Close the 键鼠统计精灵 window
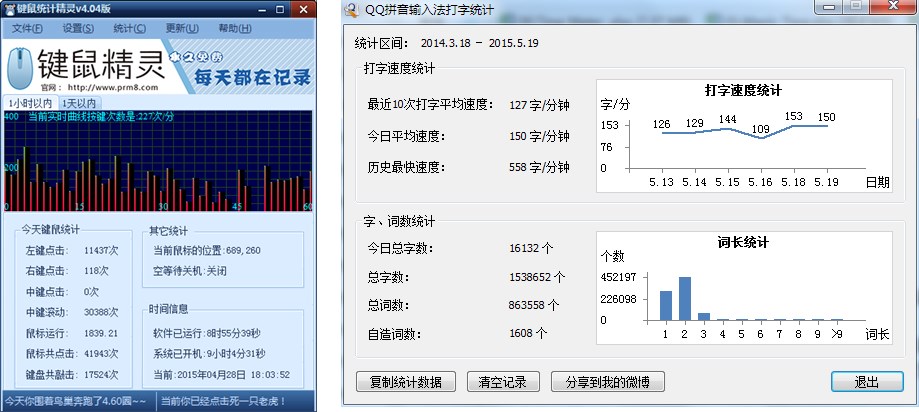Viewport: 919px width, 412px height. point(302,9)
